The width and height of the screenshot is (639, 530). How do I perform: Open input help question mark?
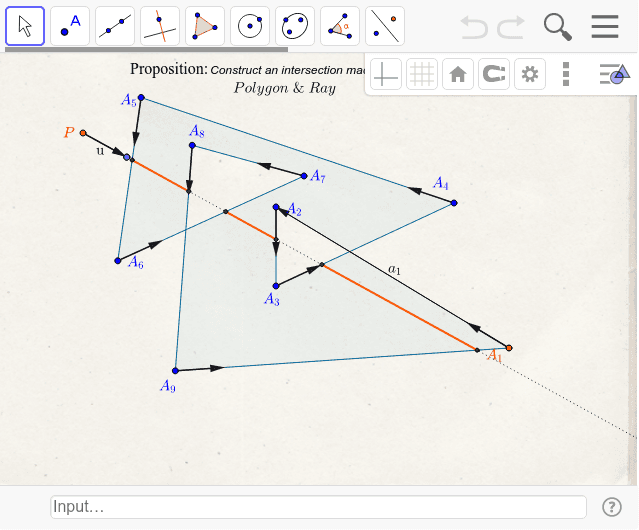(x=612, y=507)
